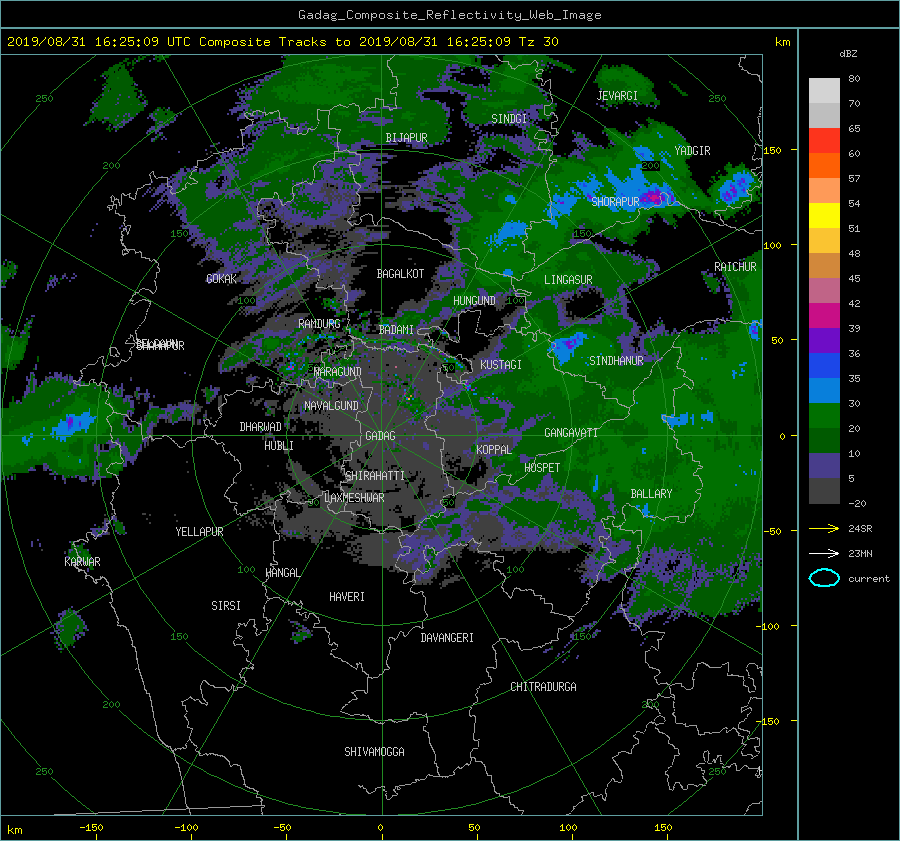900x841 pixels.
Task: Click the JEVARGI city label
Action: pos(617,96)
